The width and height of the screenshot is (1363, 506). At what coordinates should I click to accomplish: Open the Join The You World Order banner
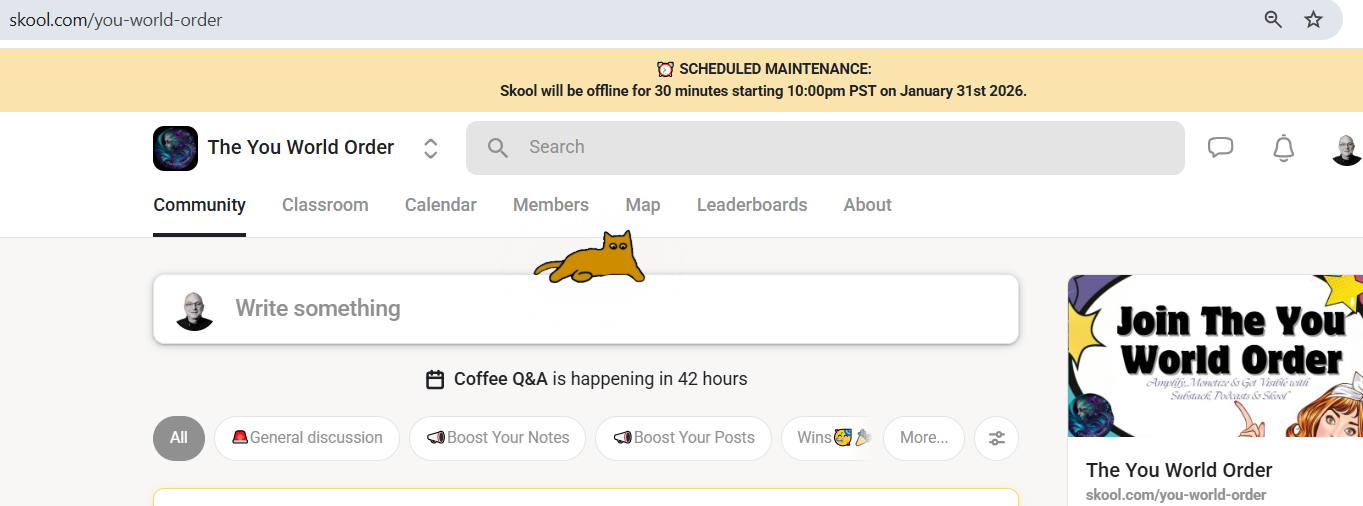click(x=1215, y=356)
